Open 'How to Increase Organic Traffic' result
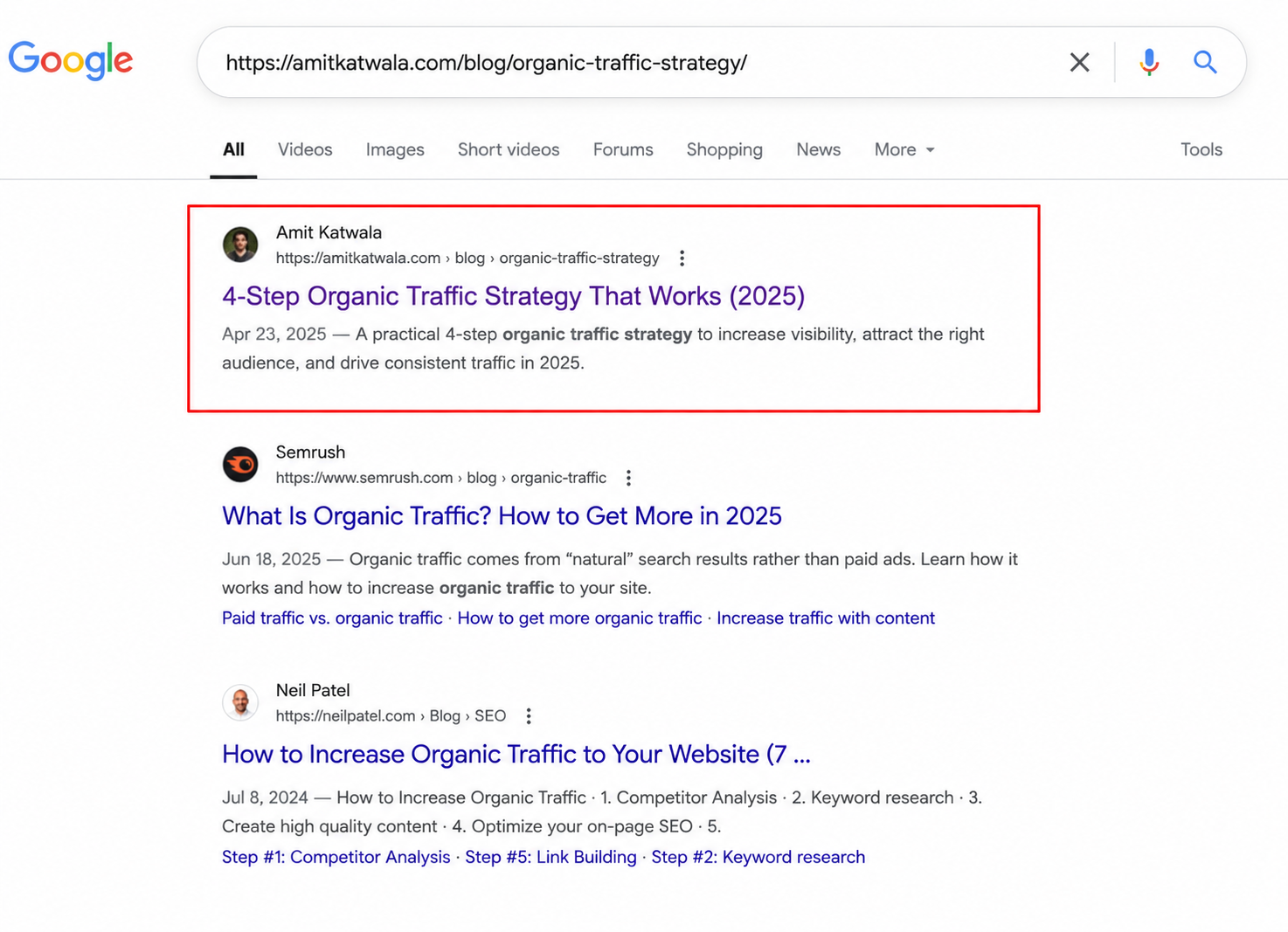The width and height of the screenshot is (1288, 932). click(x=516, y=755)
